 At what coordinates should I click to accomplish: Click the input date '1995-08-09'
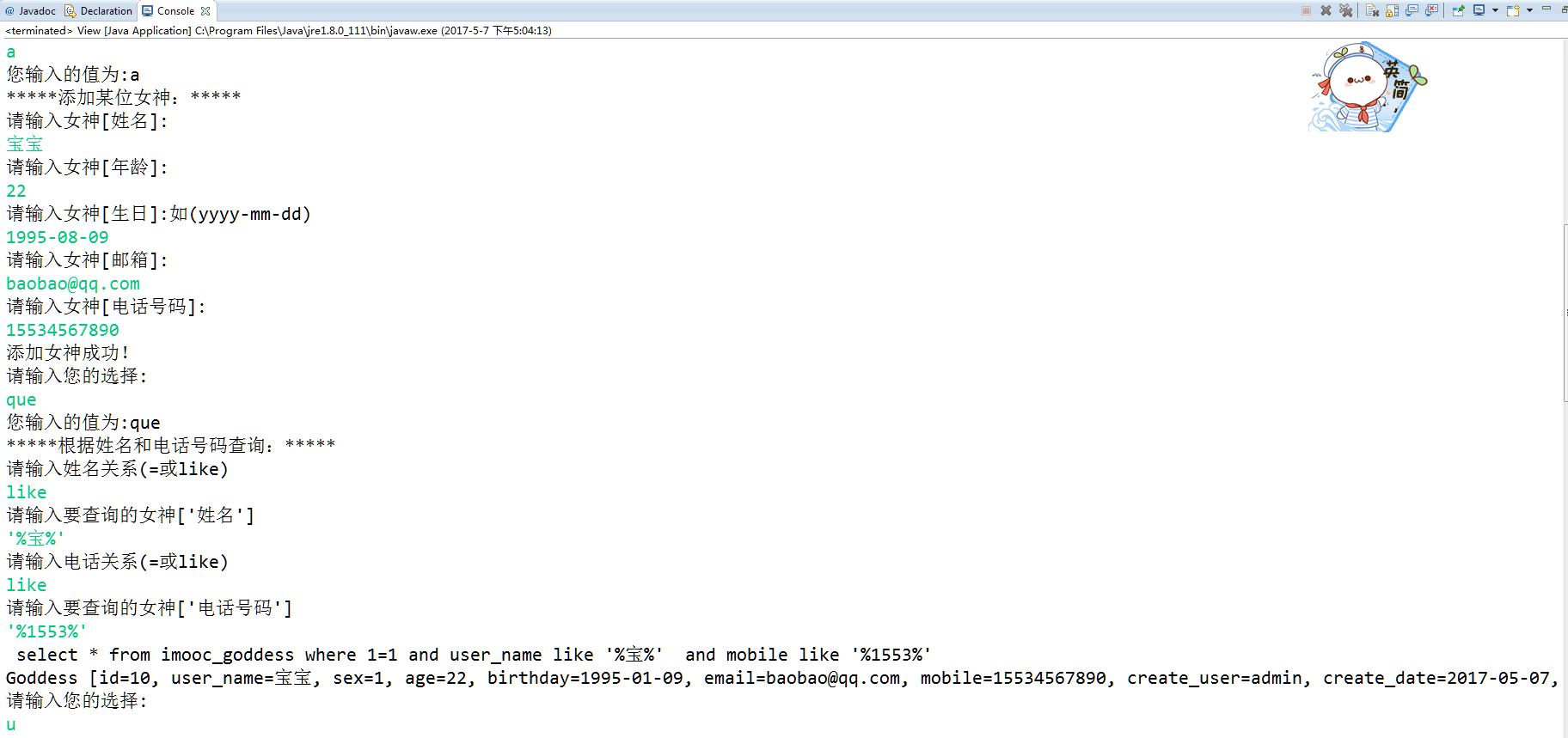58,237
